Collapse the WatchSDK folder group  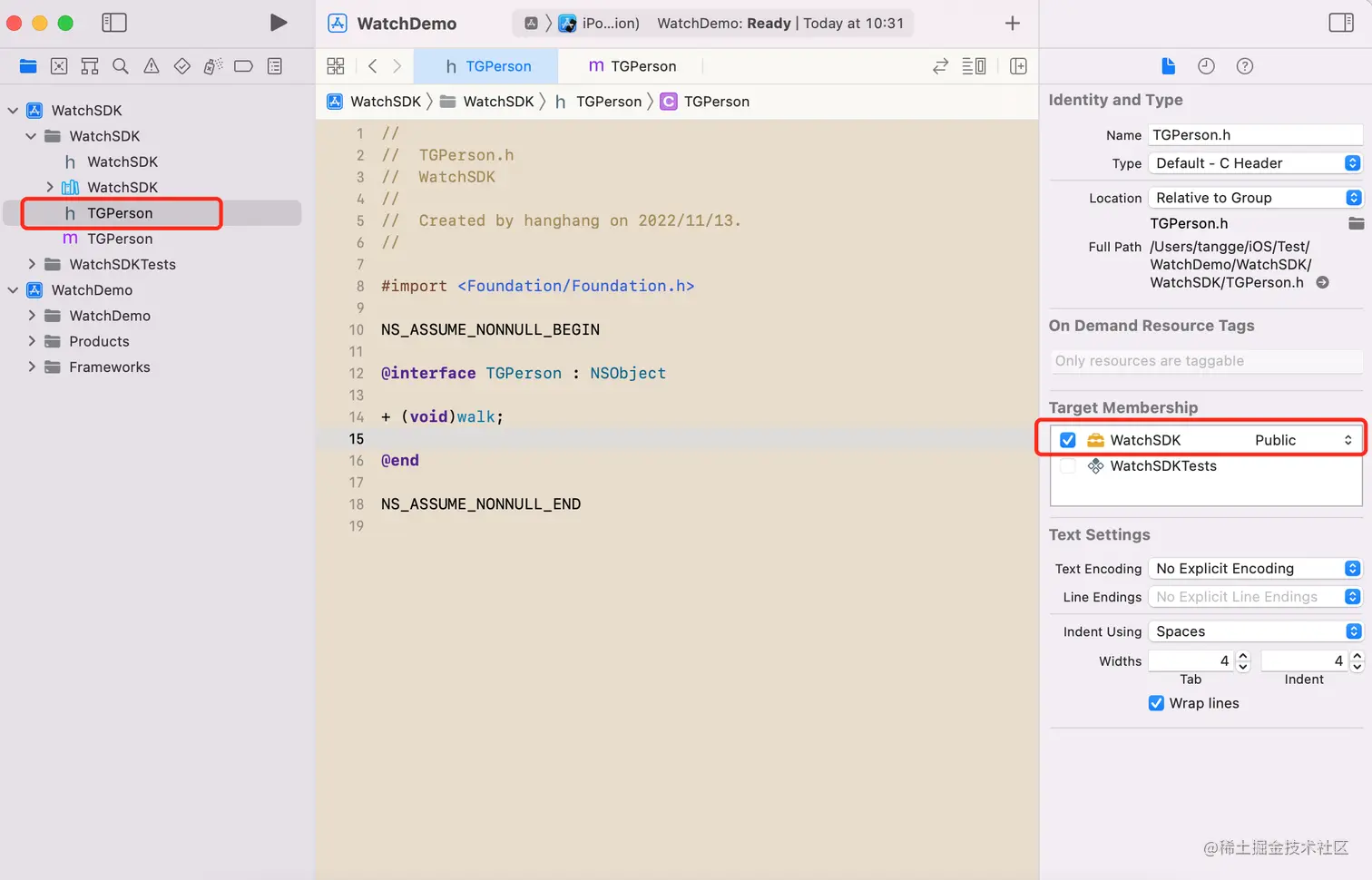tap(31, 136)
